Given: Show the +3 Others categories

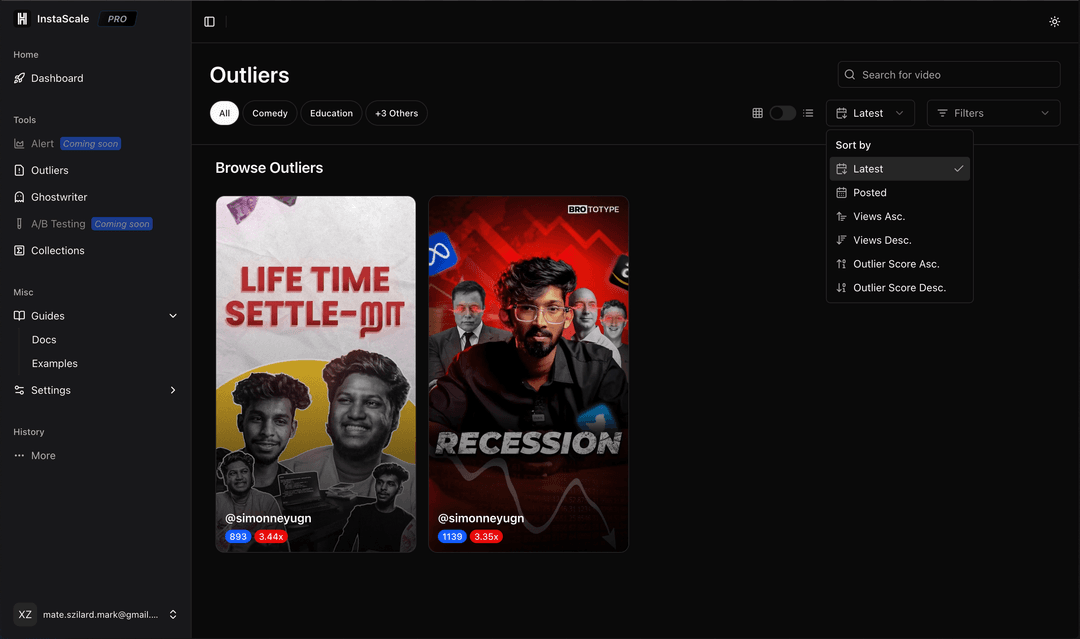Looking at the screenshot, I should click(396, 113).
